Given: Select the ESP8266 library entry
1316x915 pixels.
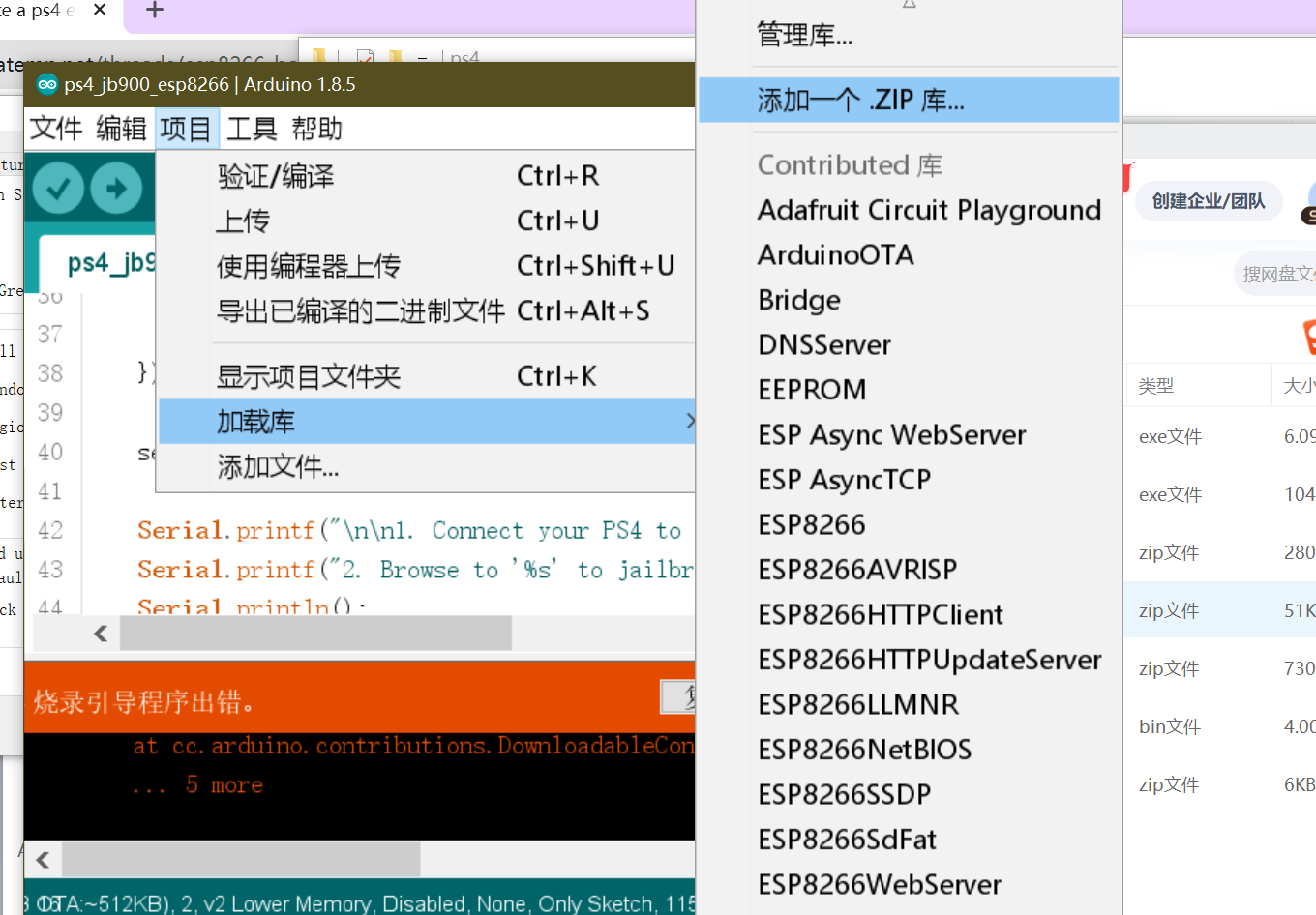Looking at the screenshot, I should point(909,524).
